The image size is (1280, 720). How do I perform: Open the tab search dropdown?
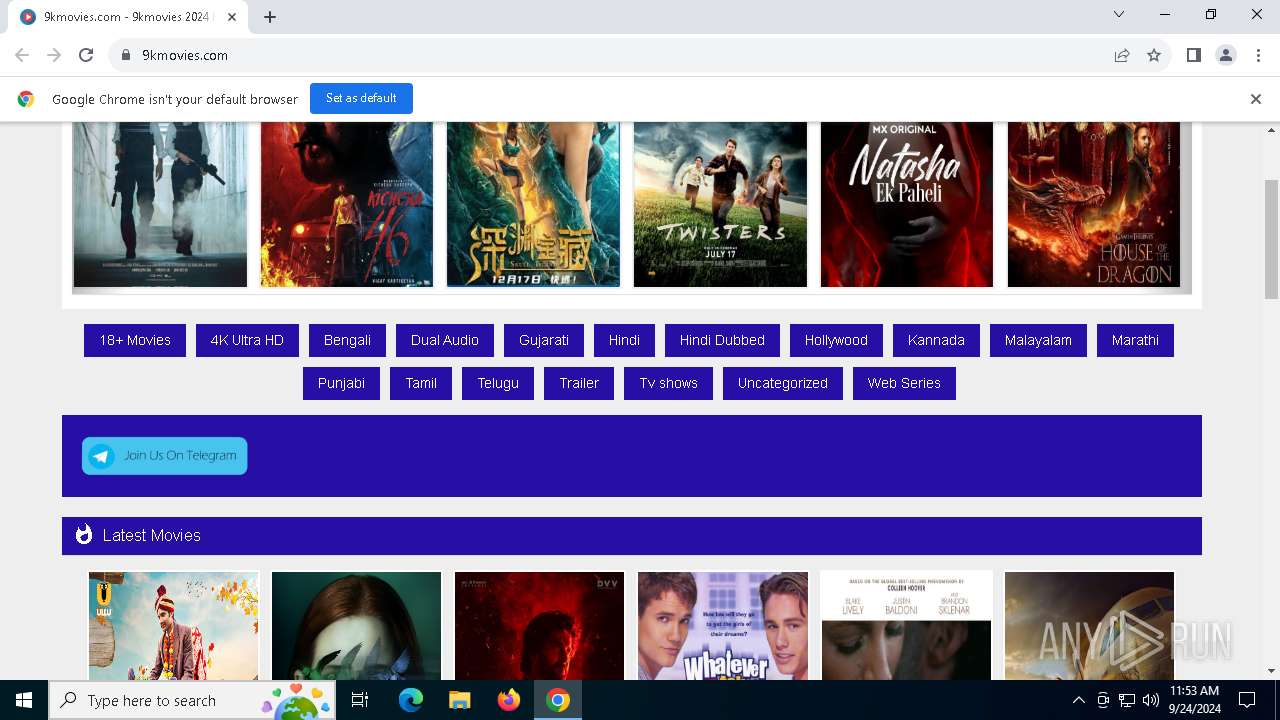point(1119,14)
